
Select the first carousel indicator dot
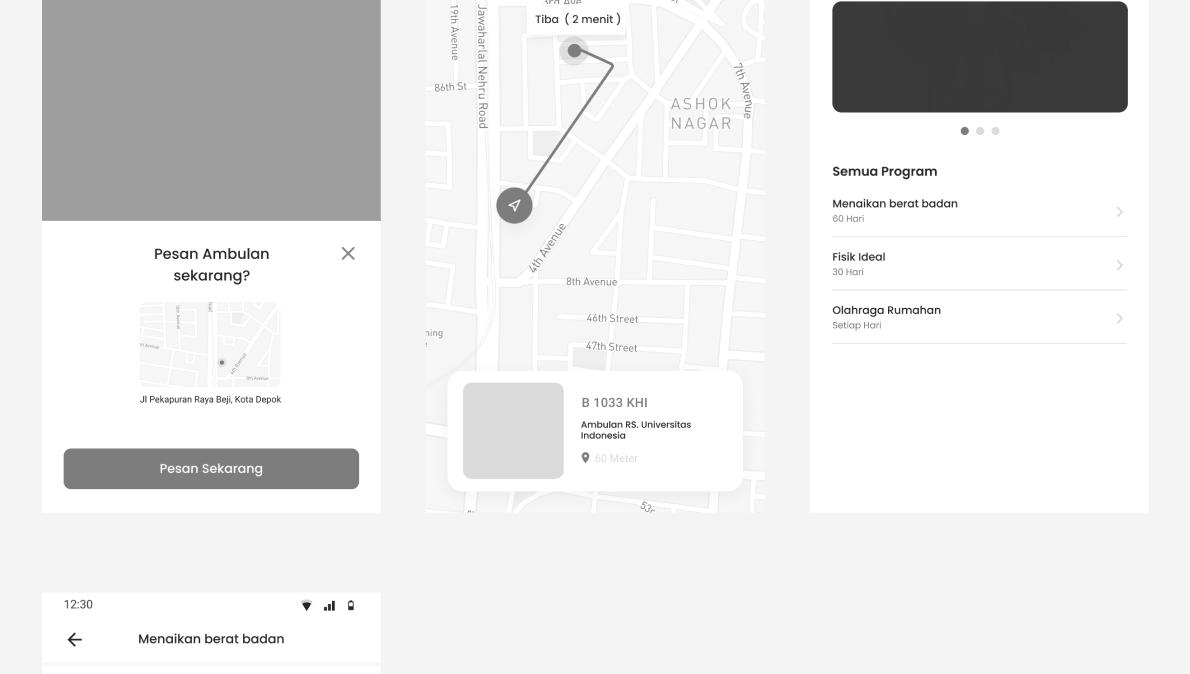[964, 130]
